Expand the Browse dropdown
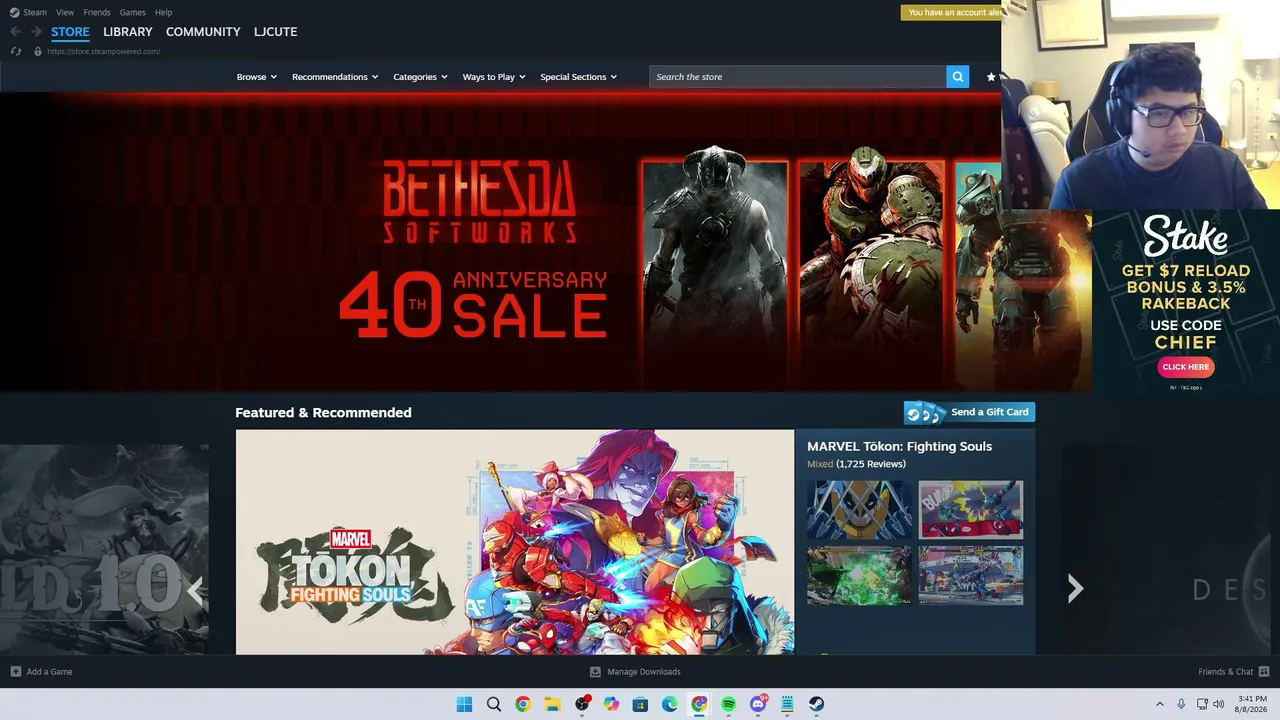This screenshot has width=1280, height=720. click(x=257, y=77)
